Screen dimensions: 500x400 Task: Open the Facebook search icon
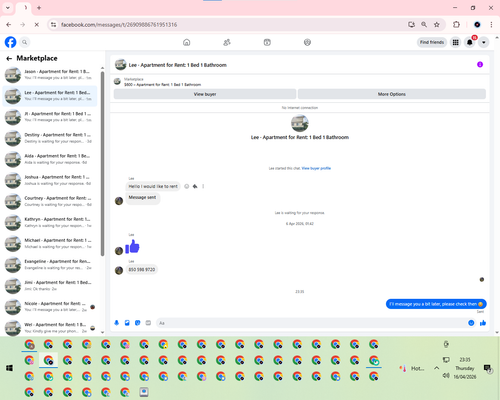[x=24, y=42]
